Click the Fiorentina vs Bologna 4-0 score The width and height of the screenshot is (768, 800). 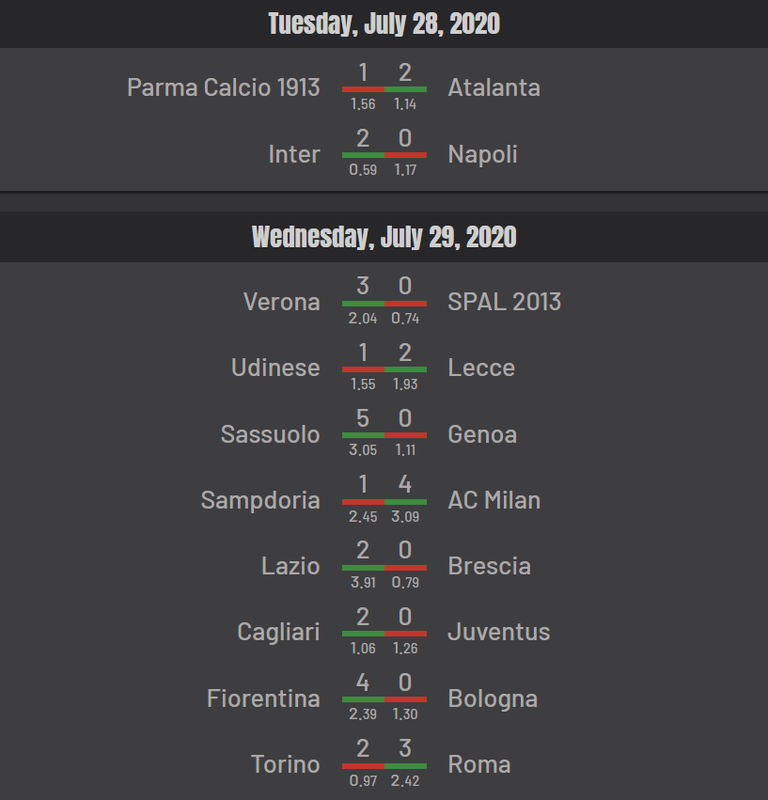tap(384, 683)
